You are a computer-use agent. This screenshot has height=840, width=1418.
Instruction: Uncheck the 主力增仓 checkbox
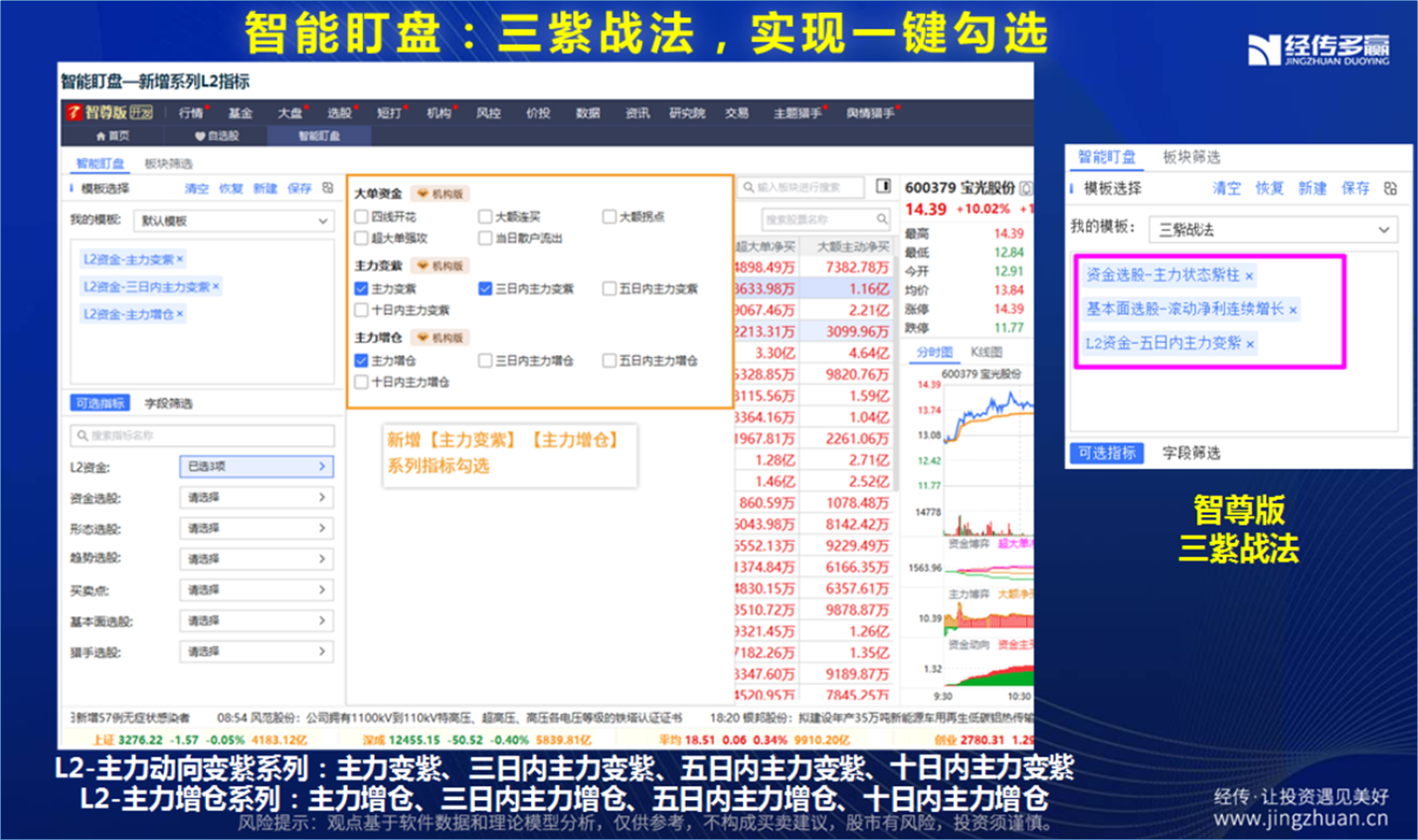pos(362,360)
